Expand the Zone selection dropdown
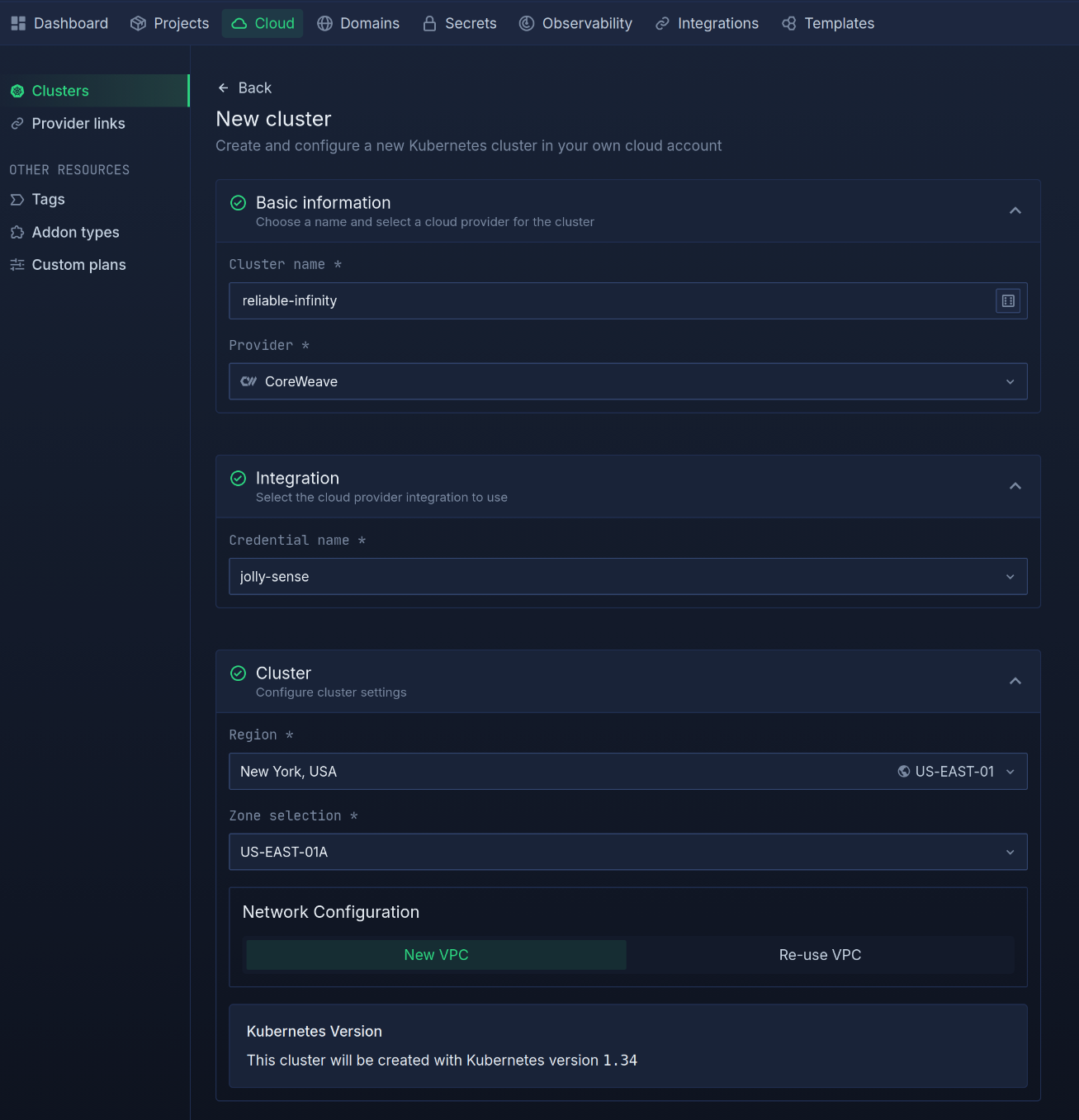The width and height of the screenshot is (1079, 1120). click(628, 852)
